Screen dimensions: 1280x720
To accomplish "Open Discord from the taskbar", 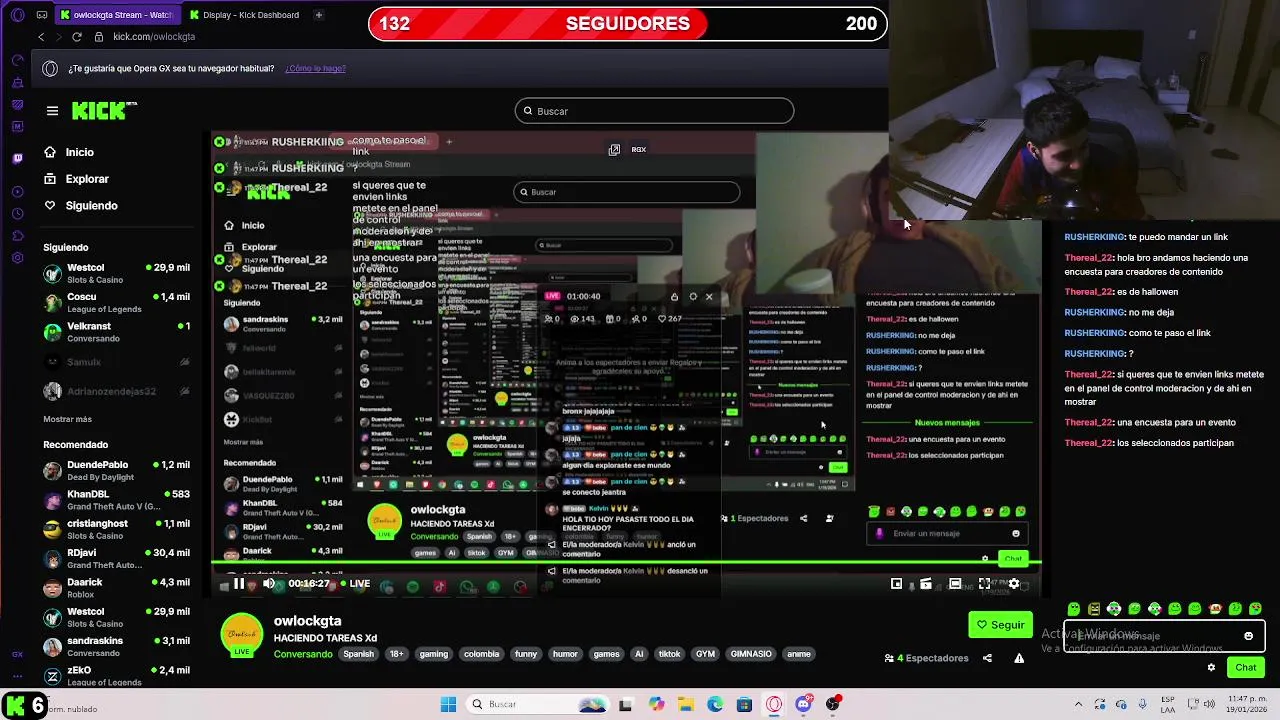I will [x=803, y=704].
